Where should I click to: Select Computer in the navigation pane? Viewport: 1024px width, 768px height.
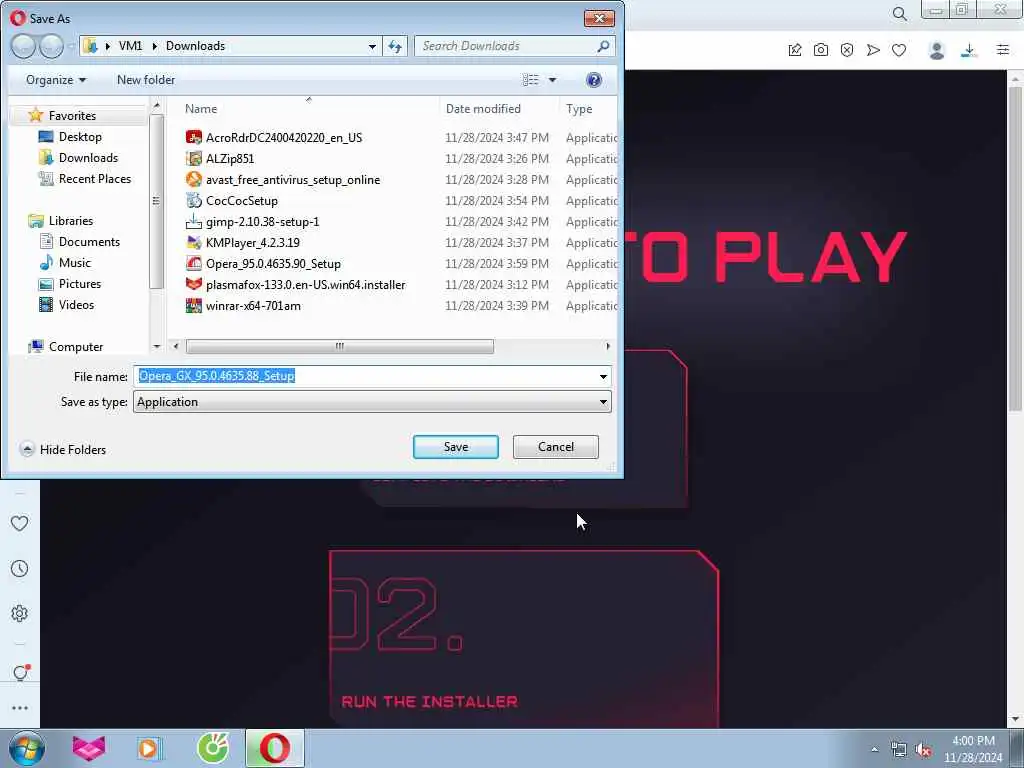pos(75,347)
